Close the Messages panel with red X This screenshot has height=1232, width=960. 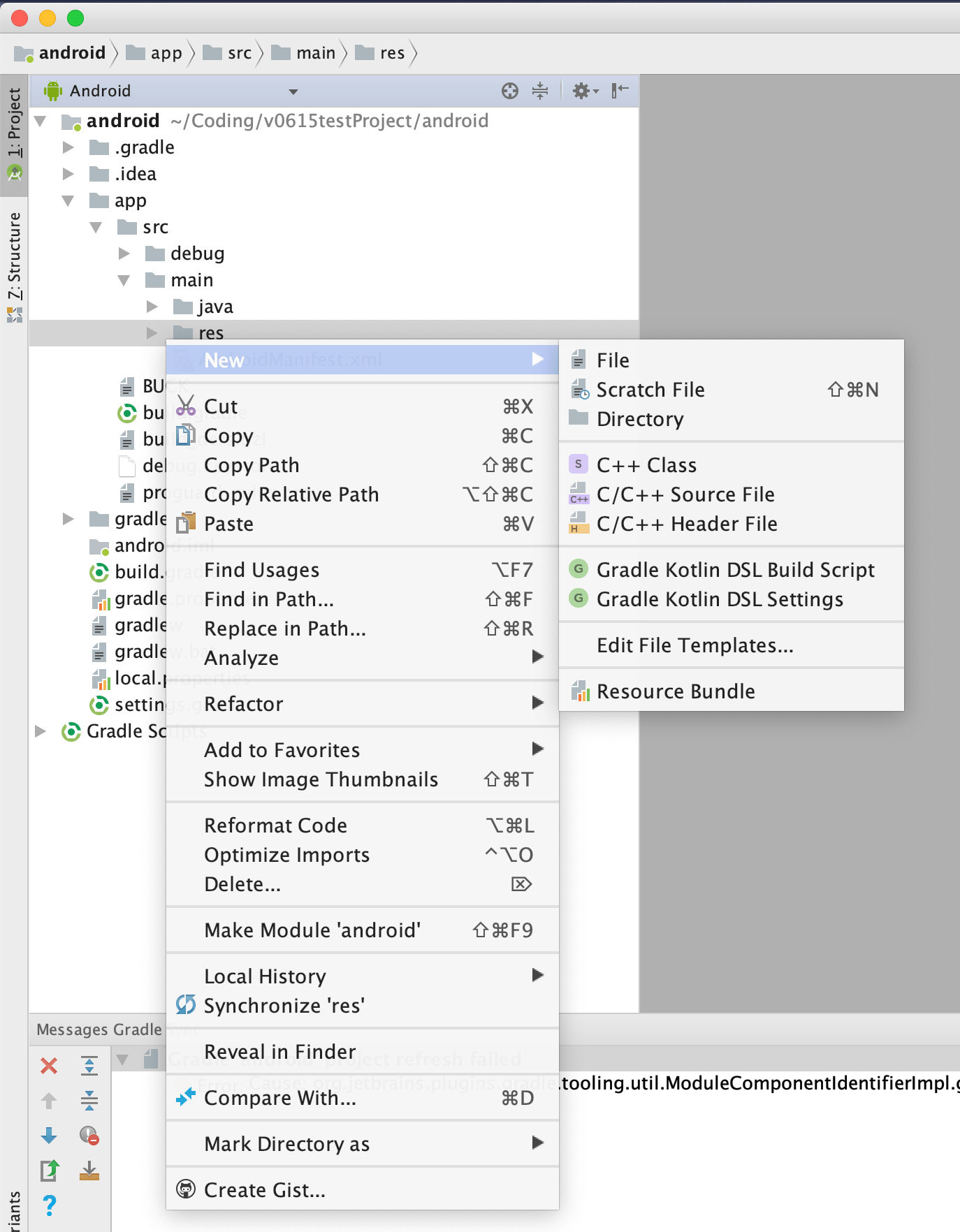tap(49, 1066)
